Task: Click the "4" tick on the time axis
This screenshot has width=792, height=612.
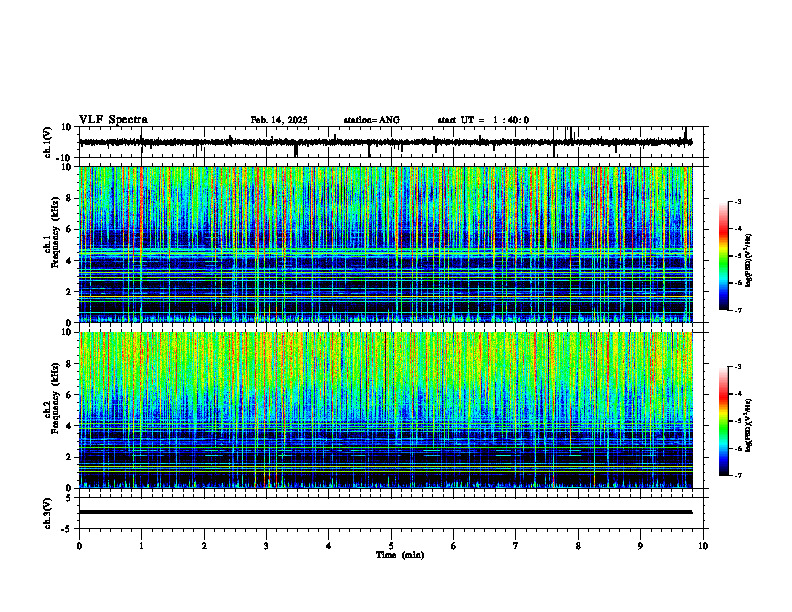Action: [329, 546]
